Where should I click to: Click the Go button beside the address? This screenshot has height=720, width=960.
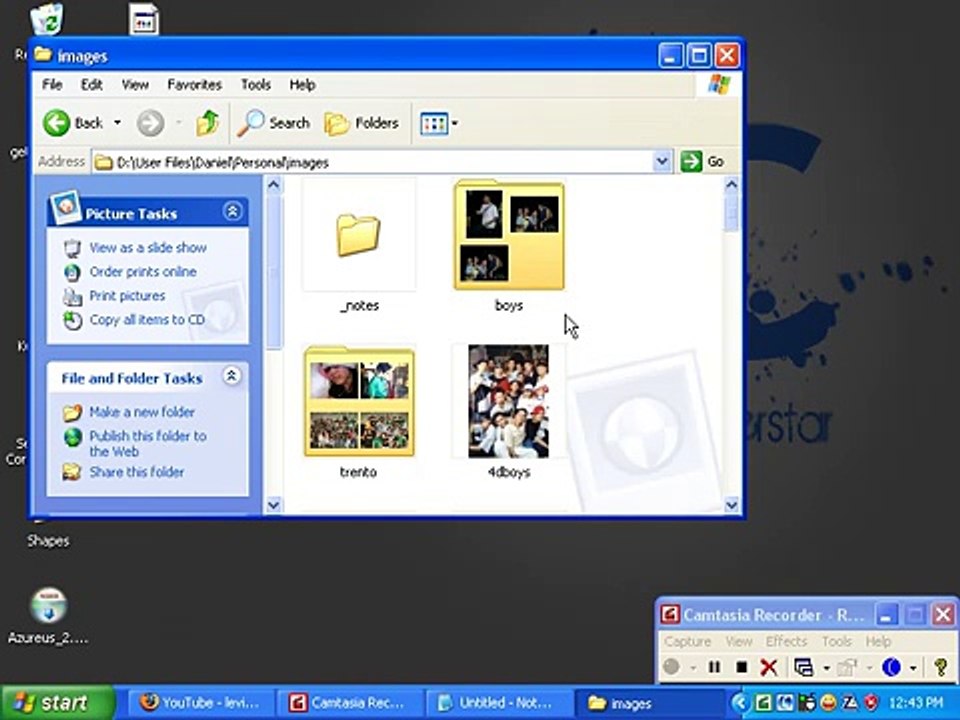(702, 162)
